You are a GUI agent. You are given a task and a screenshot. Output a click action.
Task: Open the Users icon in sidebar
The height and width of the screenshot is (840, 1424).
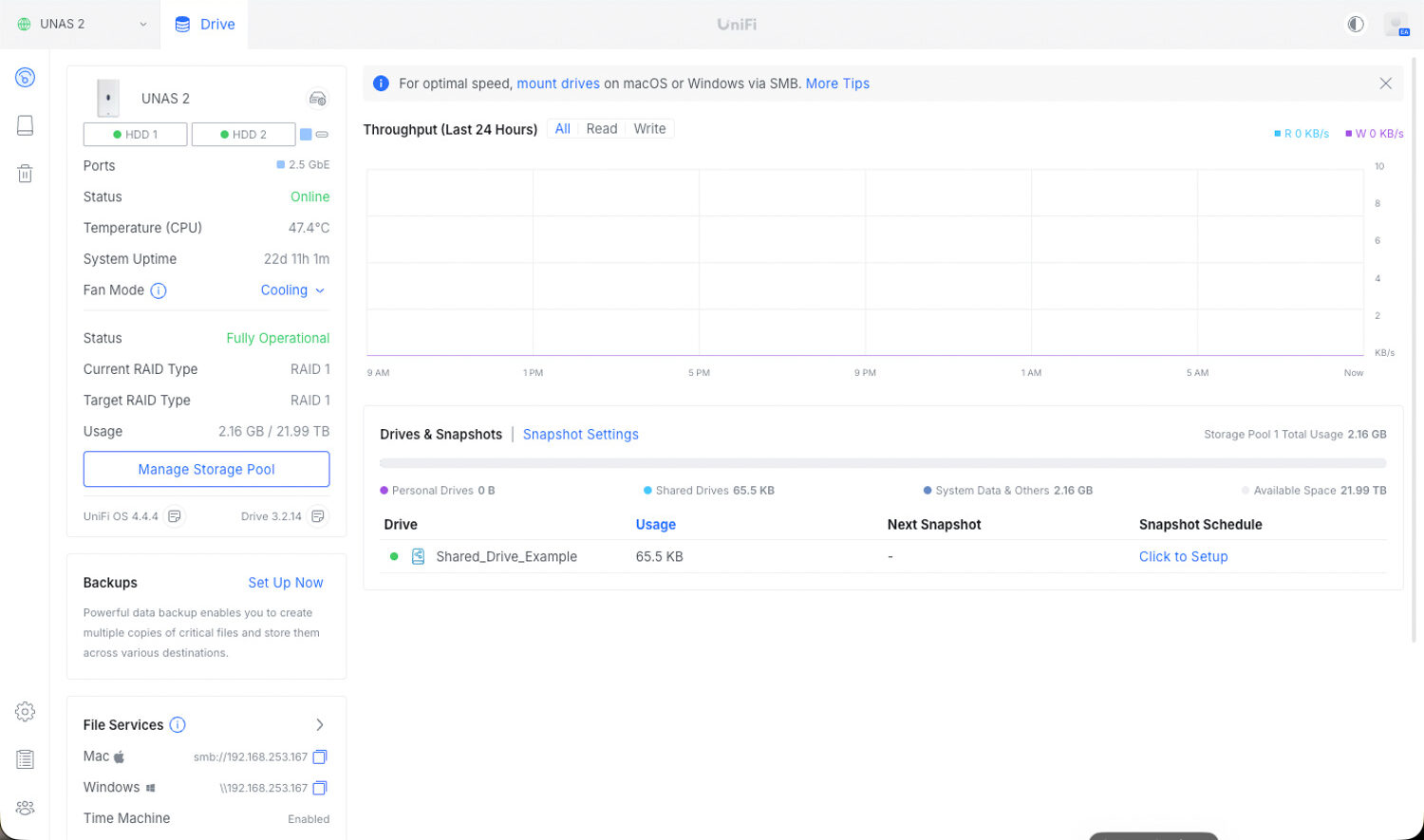tap(26, 808)
